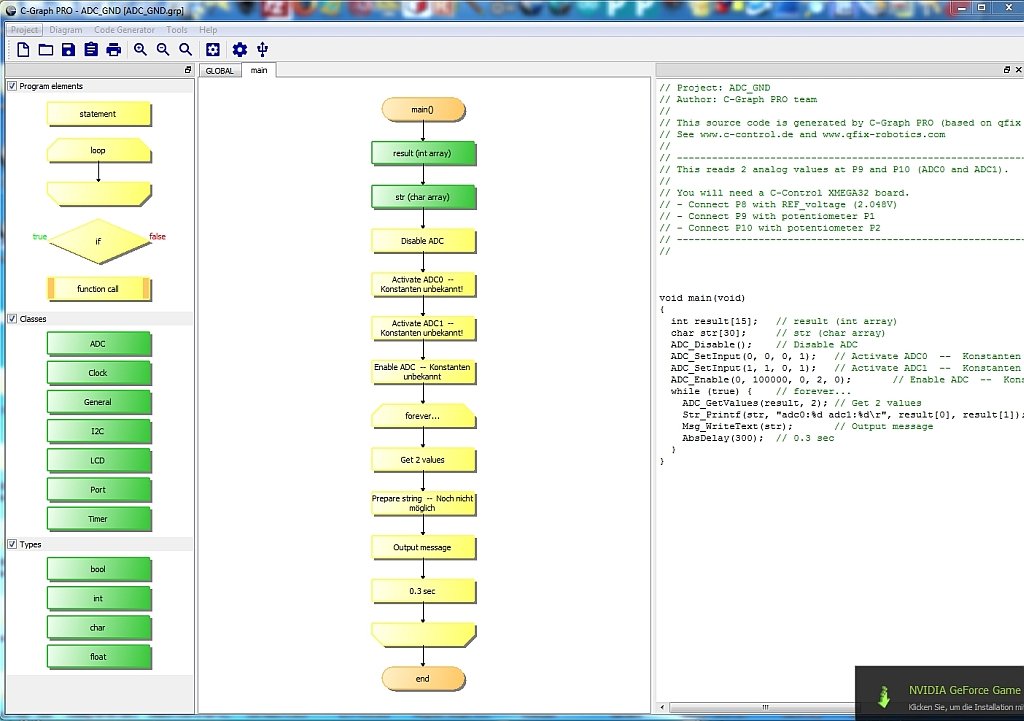This screenshot has width=1024, height=721.
Task: Click the USB transfer icon
Action: pos(262,50)
